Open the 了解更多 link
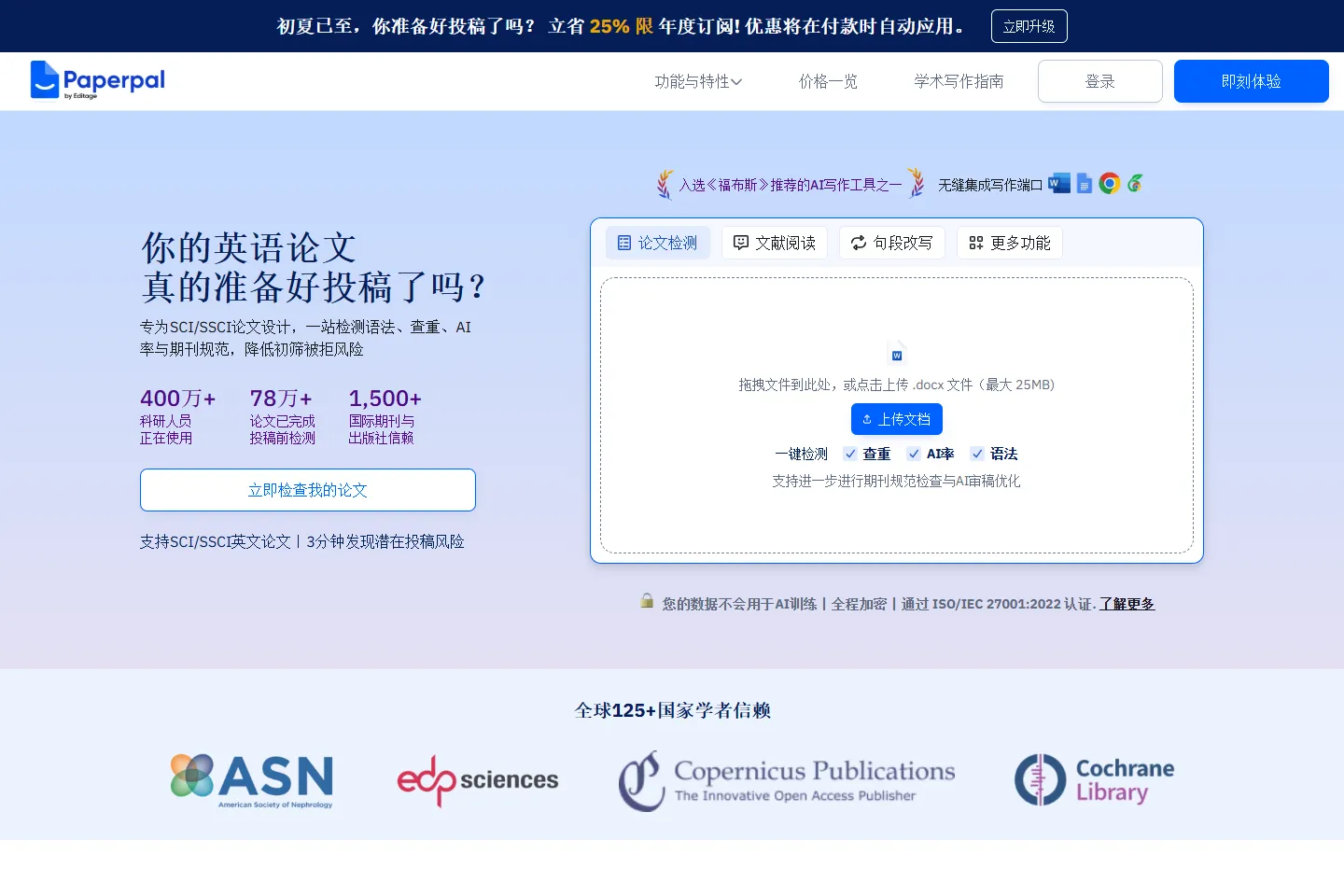 (x=1127, y=604)
